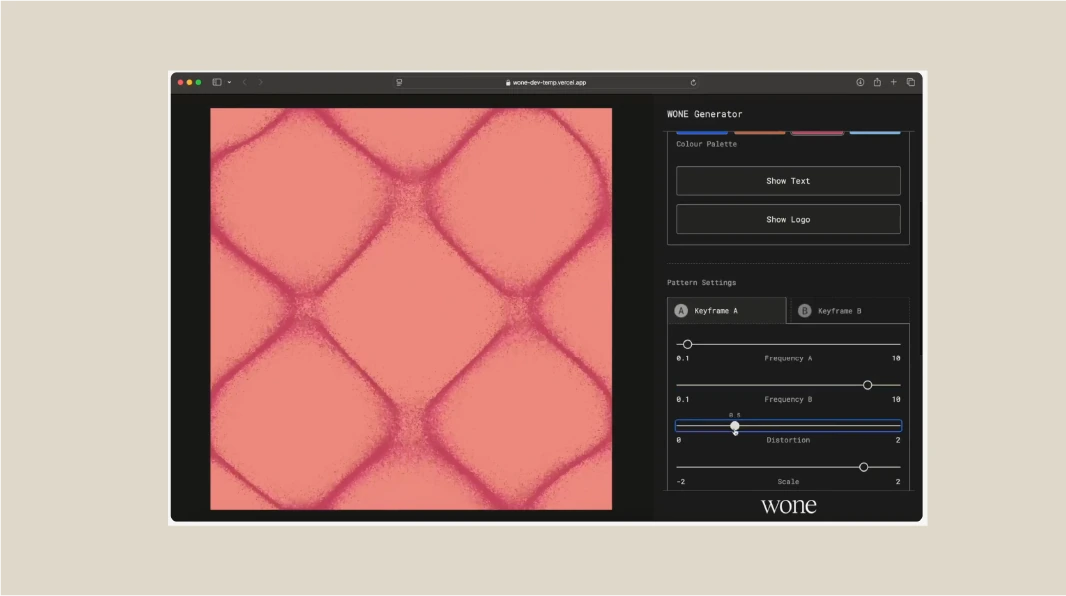Click the Show Text button
This screenshot has width=1066, height=596.
788,181
